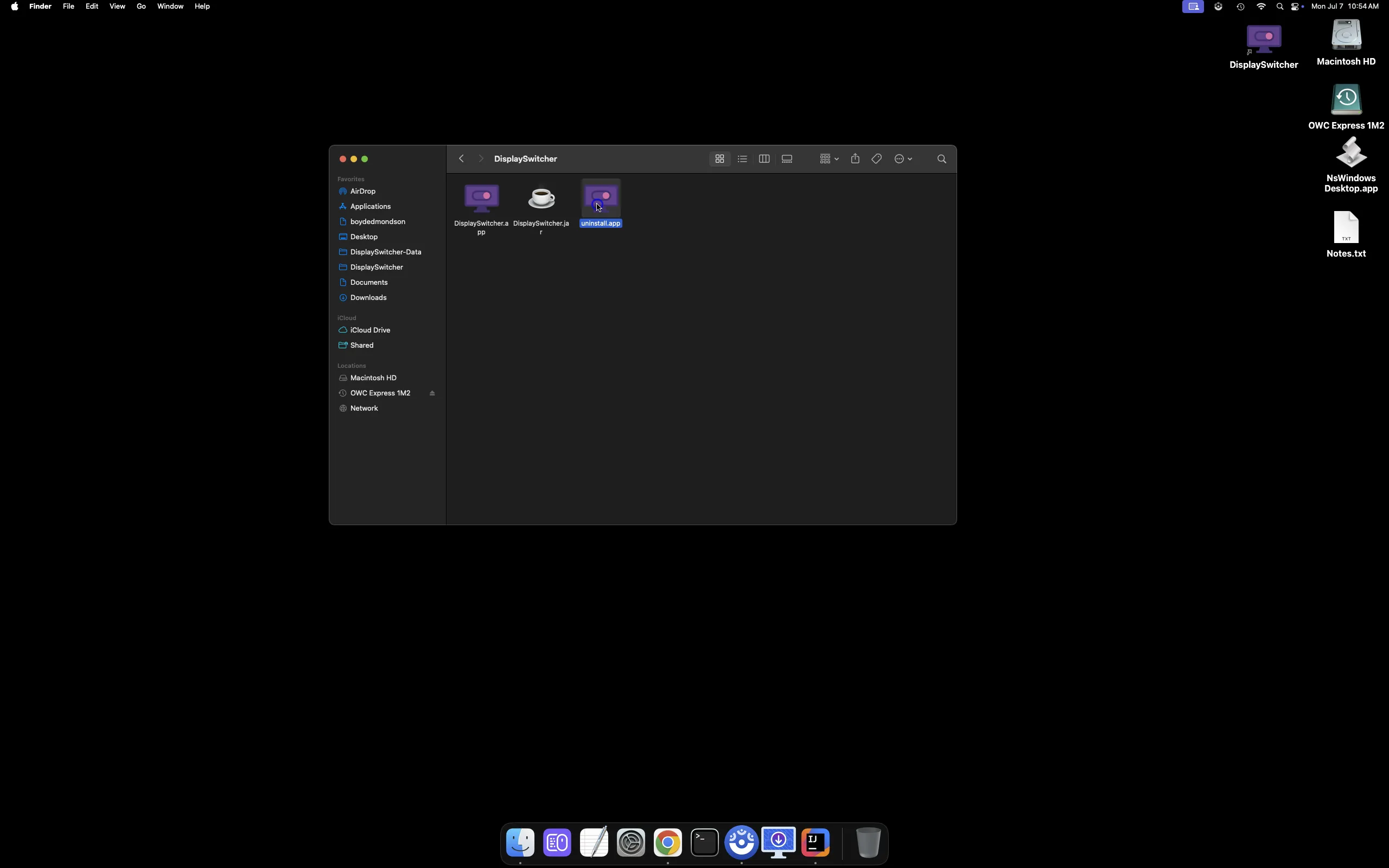
Task: Click the Finder search magnifier icon
Action: coord(942,159)
